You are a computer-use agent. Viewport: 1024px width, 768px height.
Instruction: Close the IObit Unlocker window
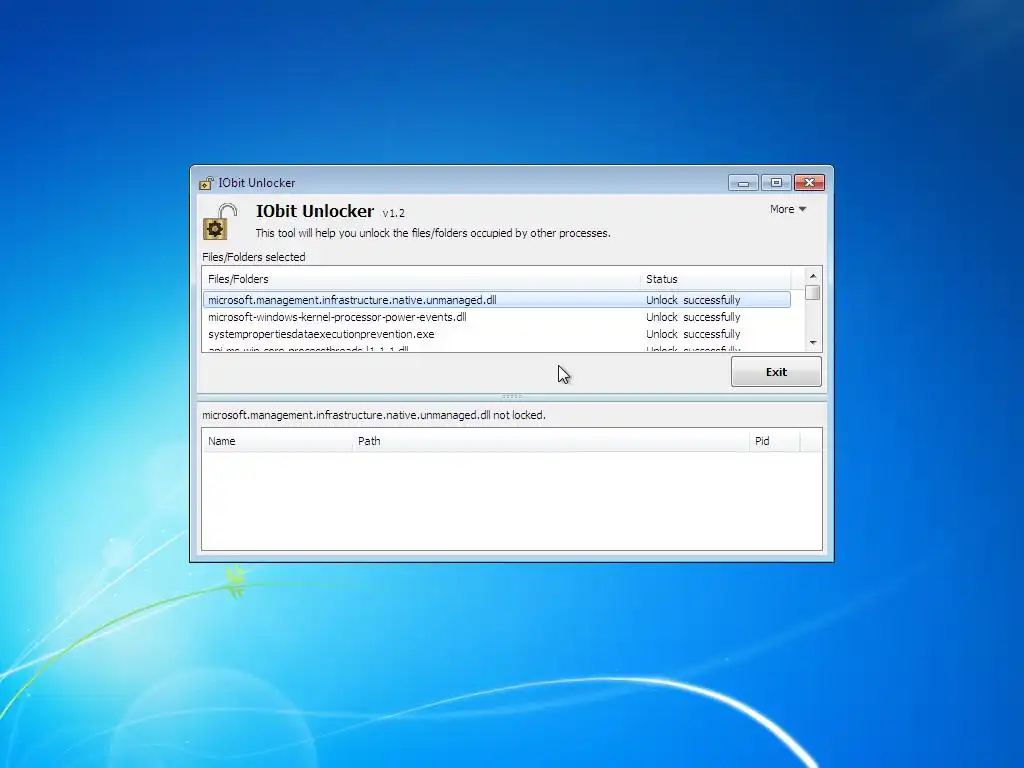809,183
